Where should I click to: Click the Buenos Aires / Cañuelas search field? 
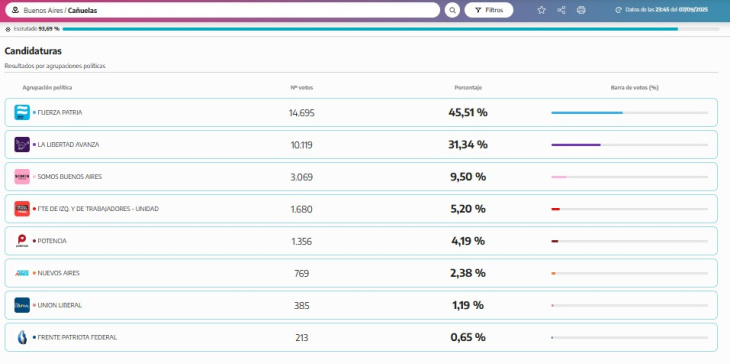tap(223, 10)
